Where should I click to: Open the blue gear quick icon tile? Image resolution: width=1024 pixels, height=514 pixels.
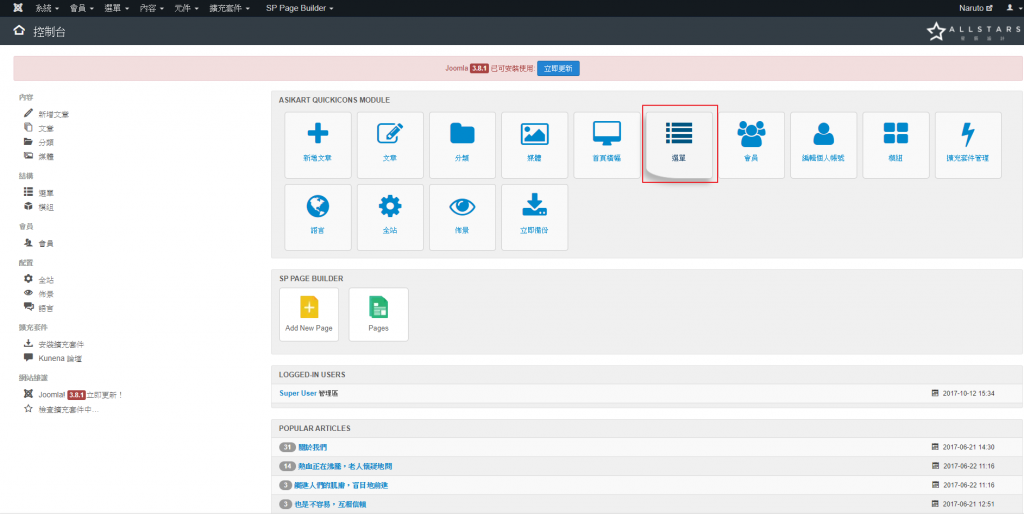390,216
